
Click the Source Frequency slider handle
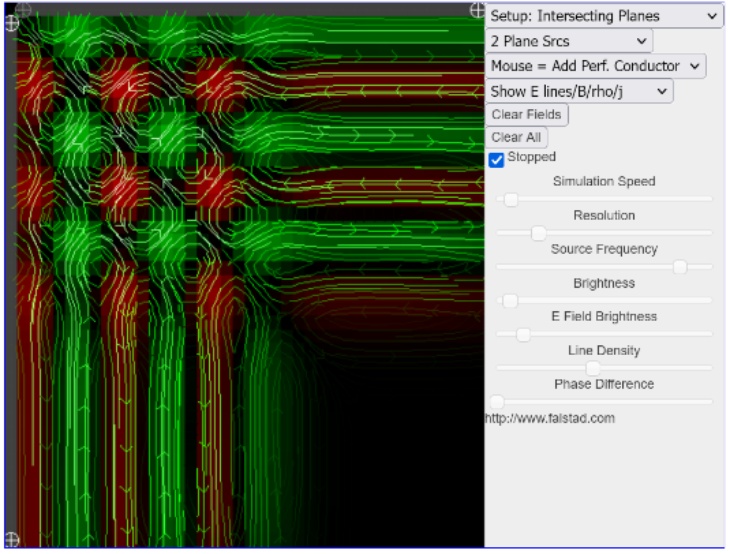point(680,267)
